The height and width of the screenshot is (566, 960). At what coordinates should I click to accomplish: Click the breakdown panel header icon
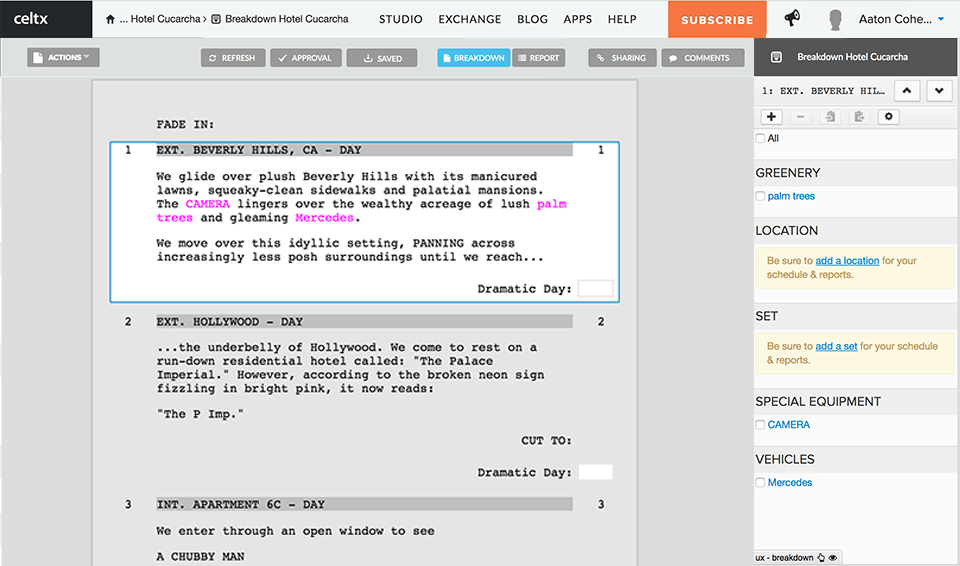point(776,57)
